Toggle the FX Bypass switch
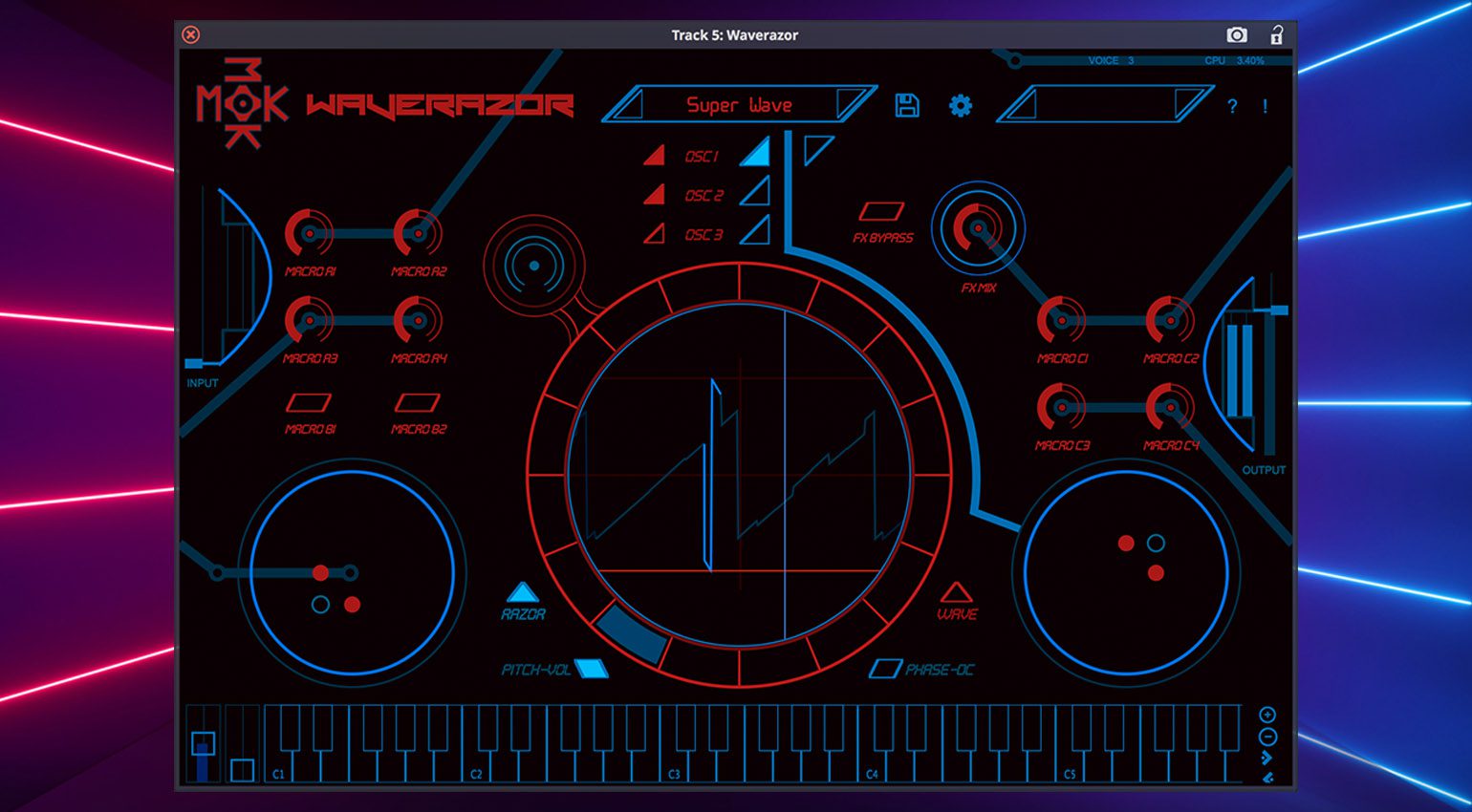 tap(881, 211)
